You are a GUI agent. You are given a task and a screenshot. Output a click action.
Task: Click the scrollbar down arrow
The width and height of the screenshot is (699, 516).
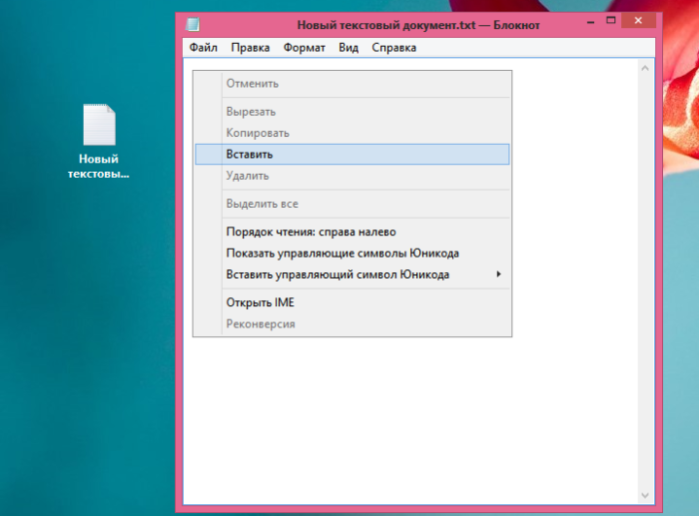(645, 495)
